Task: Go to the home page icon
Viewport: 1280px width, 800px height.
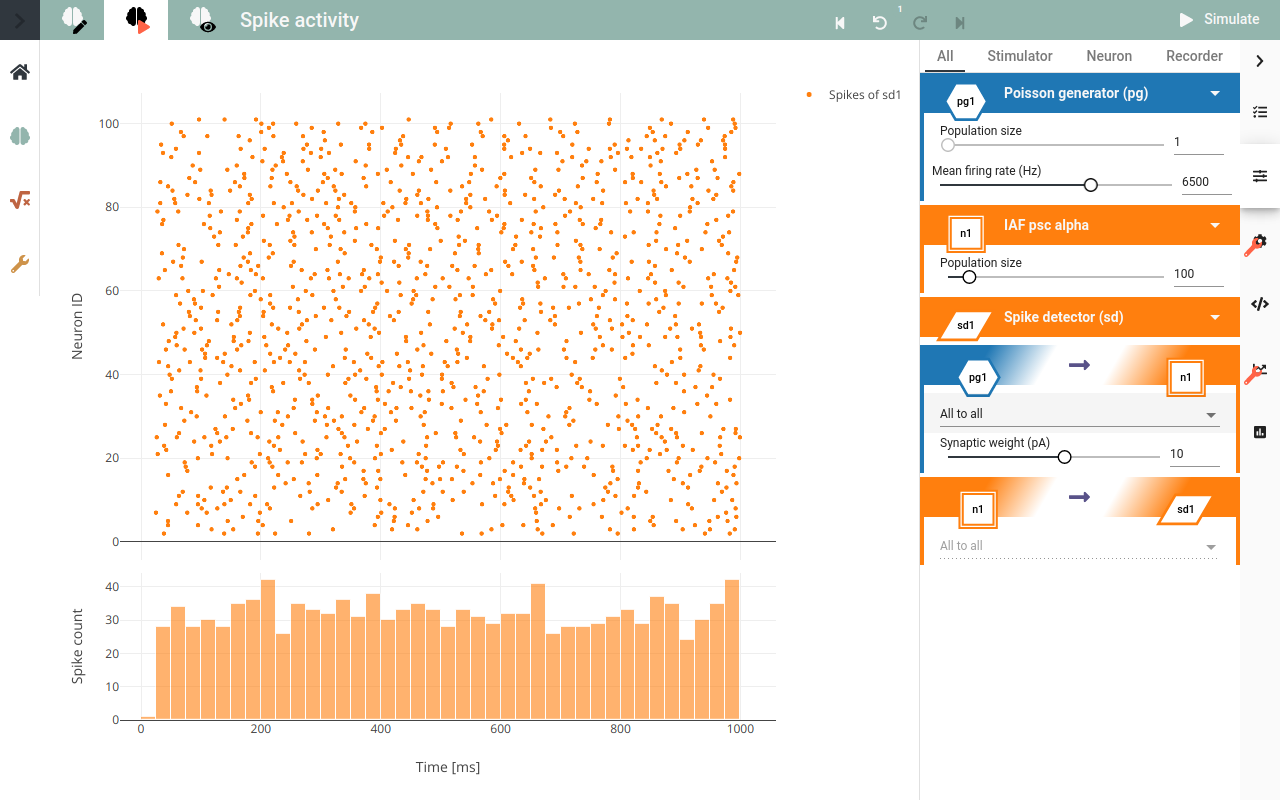Action: pos(20,72)
